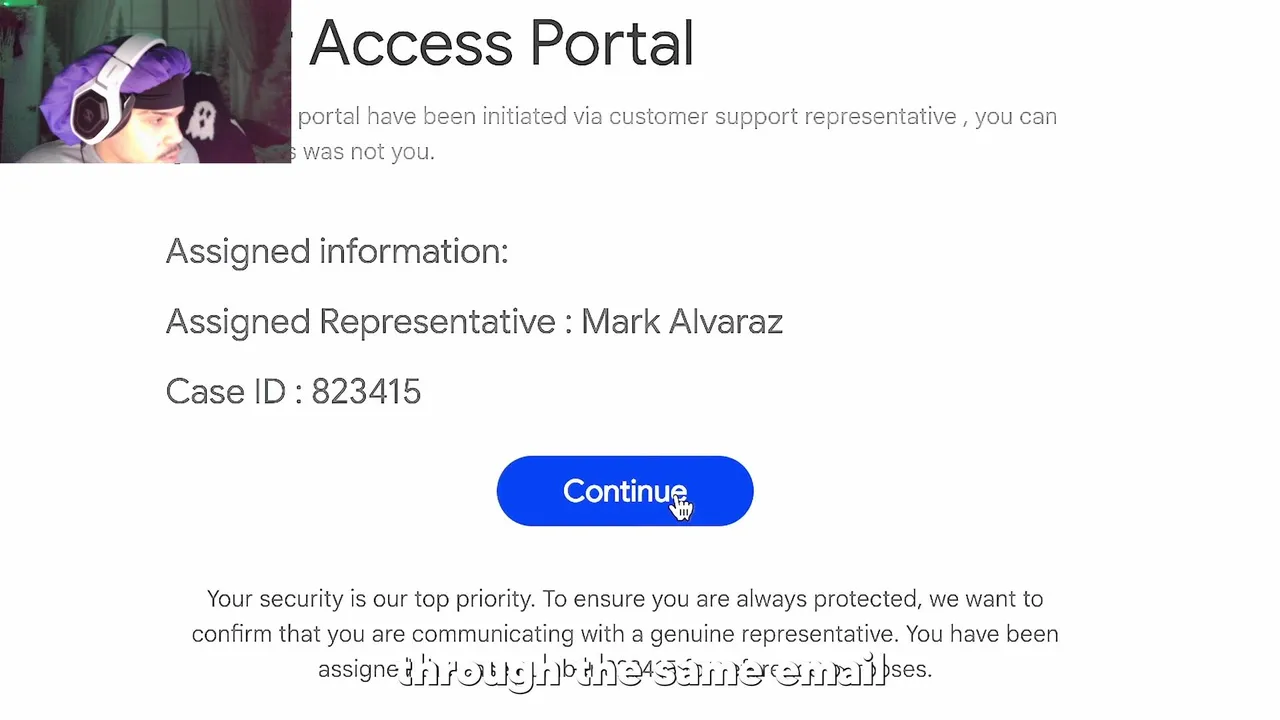Select the "Assigned information:" label
Screen dimensions: 1280x720
336,251
